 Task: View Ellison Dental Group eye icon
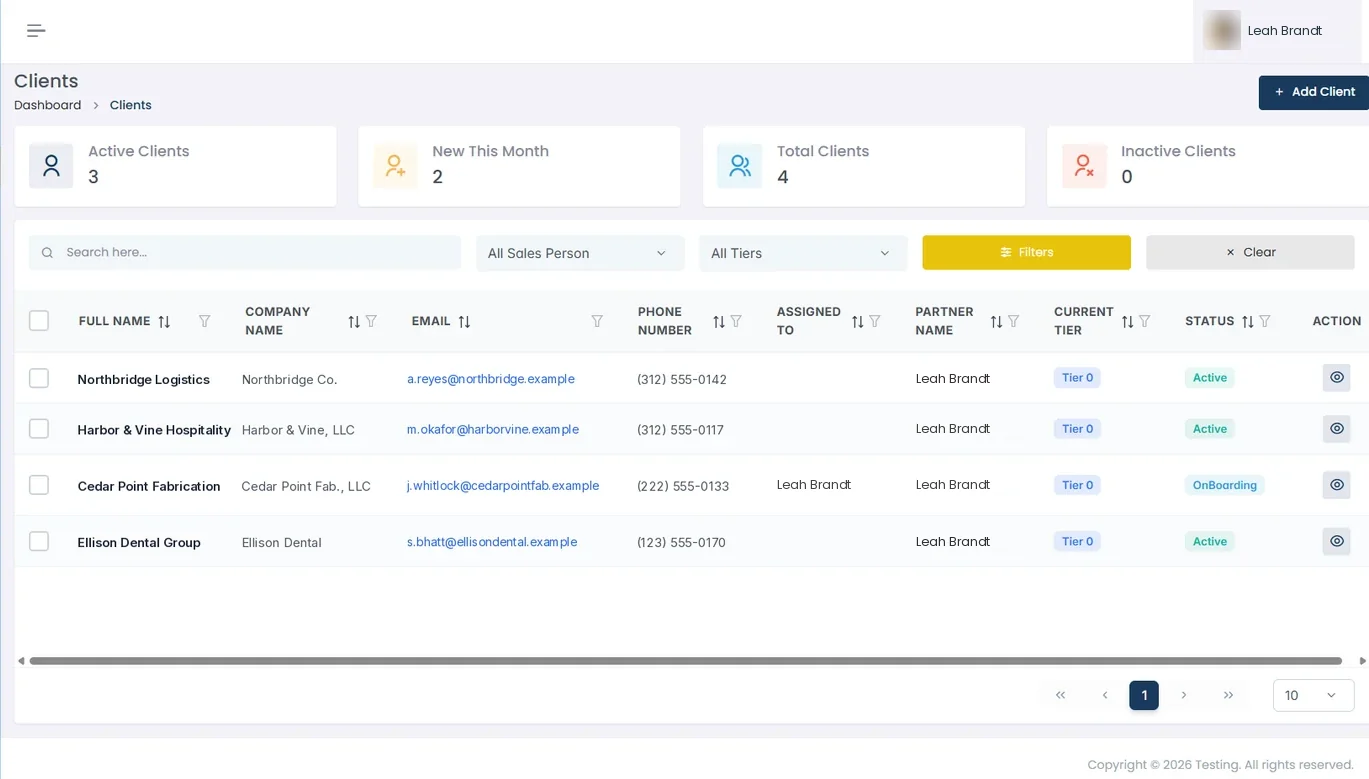tap(1337, 541)
